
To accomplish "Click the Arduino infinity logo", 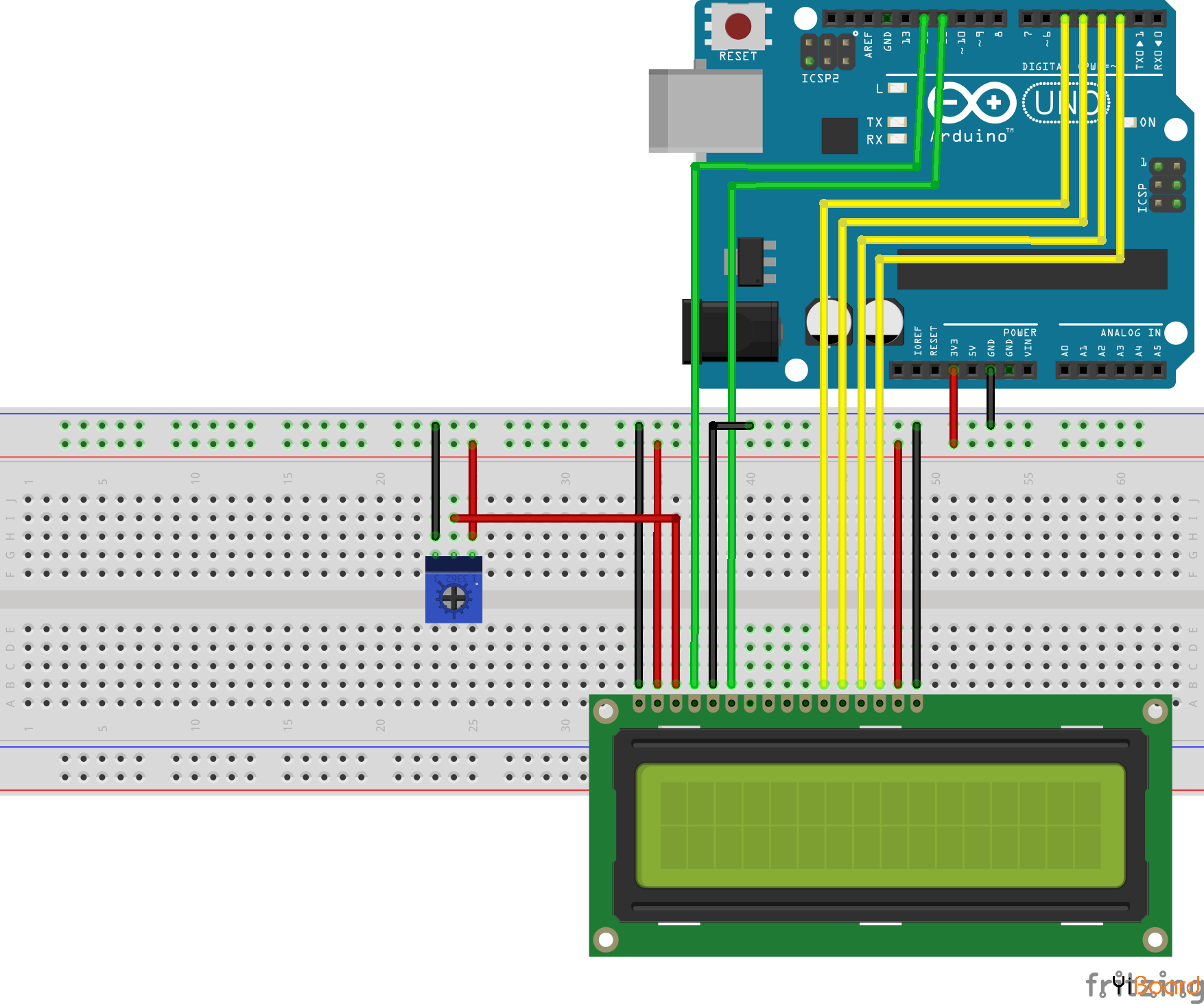I will [x=971, y=103].
